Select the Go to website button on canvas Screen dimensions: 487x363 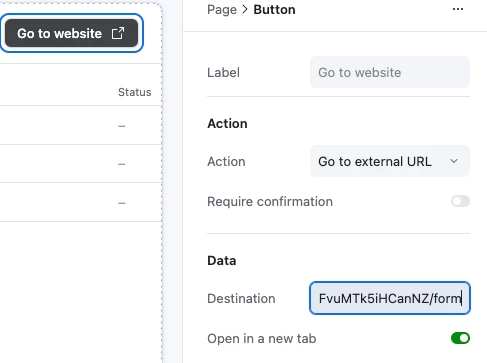[x=71, y=33]
